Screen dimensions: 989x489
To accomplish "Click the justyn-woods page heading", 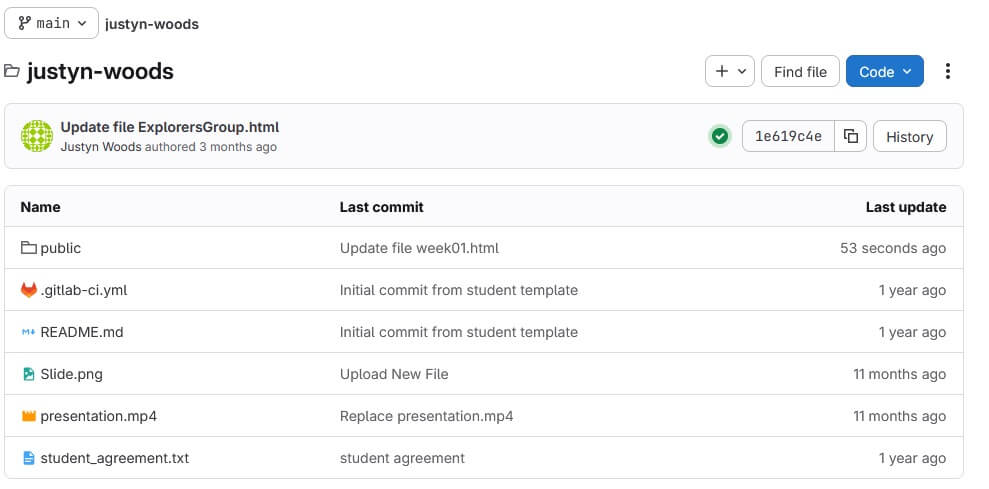I will coord(100,71).
